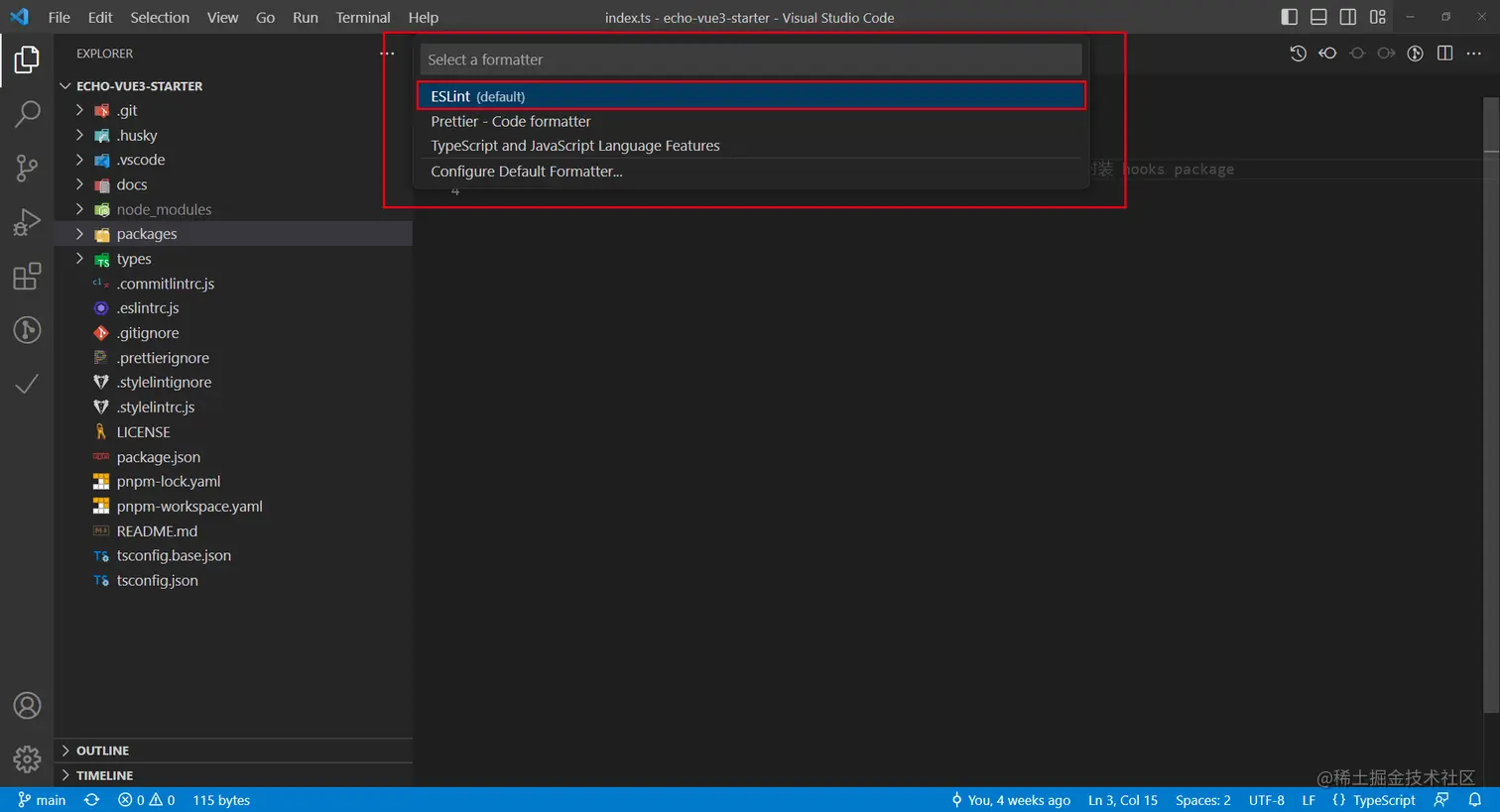The width and height of the screenshot is (1500, 812).
Task: Open the Accounts menu icon
Action: (x=27, y=706)
